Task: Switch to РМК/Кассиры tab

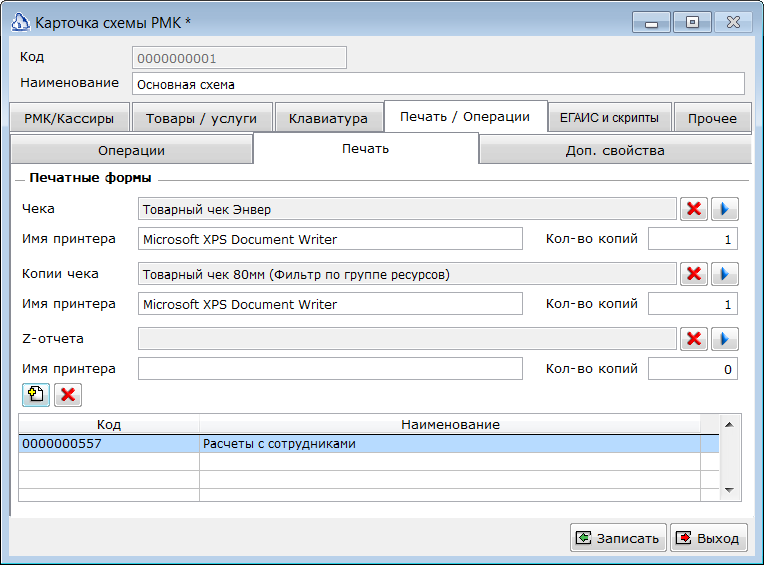Action: [x=69, y=118]
